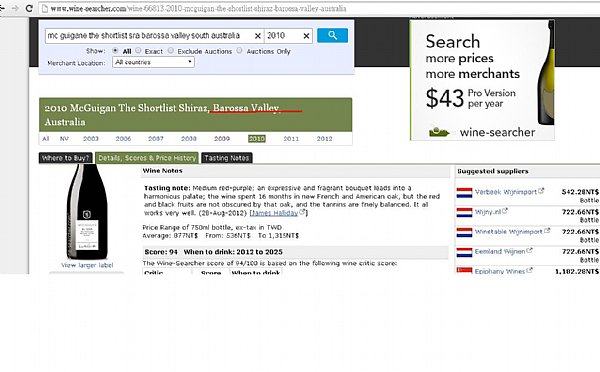The width and height of the screenshot is (600, 372).
Task: Click the Netherlands flag next to Wijny.nl
Action: (x=464, y=212)
